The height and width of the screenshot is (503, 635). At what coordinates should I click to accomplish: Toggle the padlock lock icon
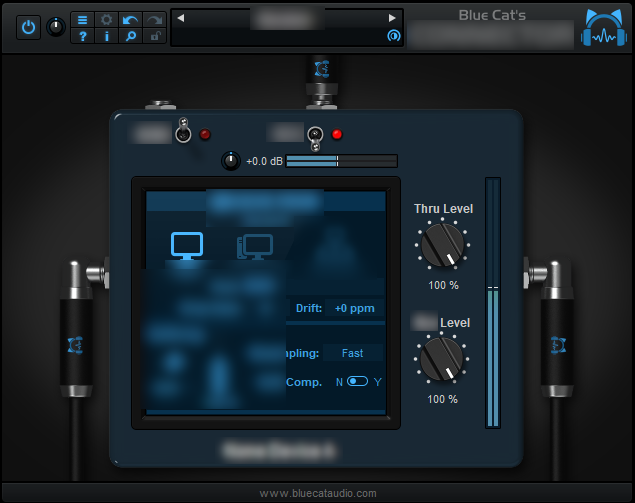pyautogui.click(x=154, y=36)
